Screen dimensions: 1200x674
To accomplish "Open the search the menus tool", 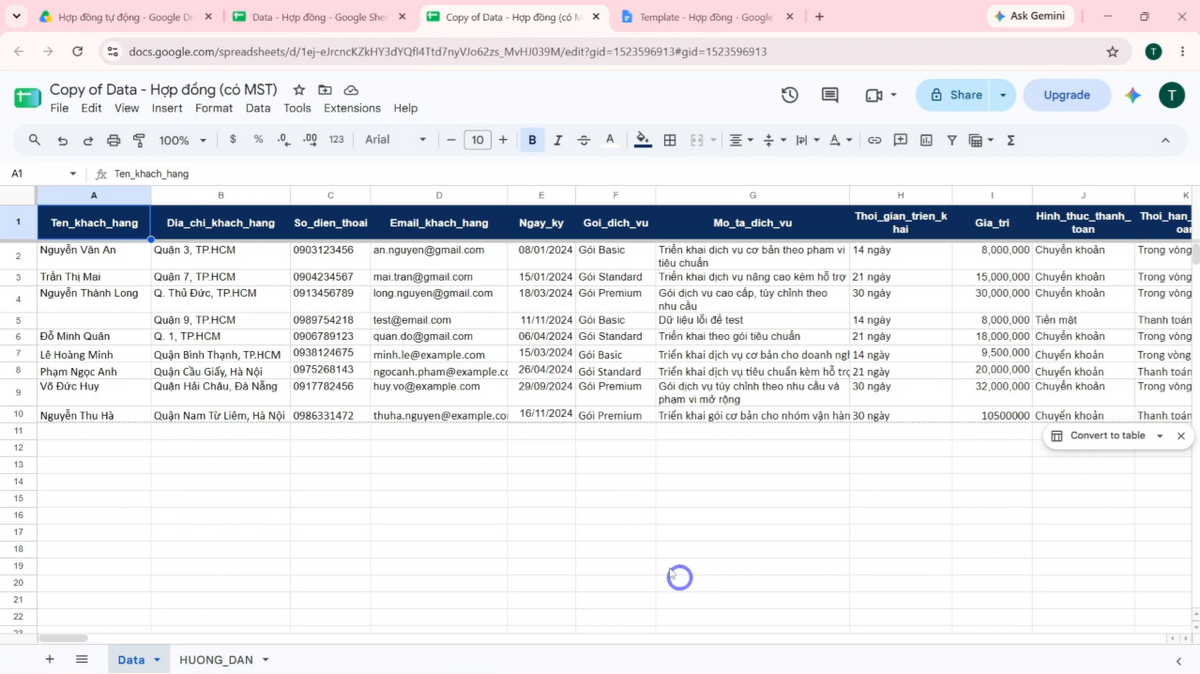I will (x=35, y=140).
